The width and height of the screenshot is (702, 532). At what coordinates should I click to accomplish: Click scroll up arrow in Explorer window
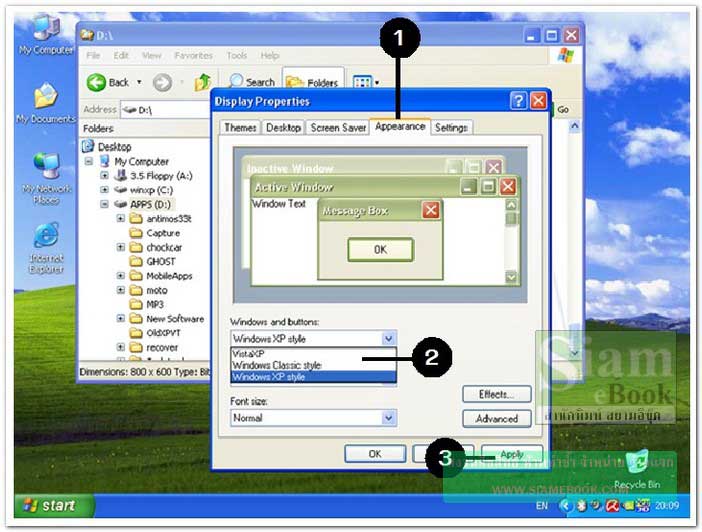pos(575,126)
